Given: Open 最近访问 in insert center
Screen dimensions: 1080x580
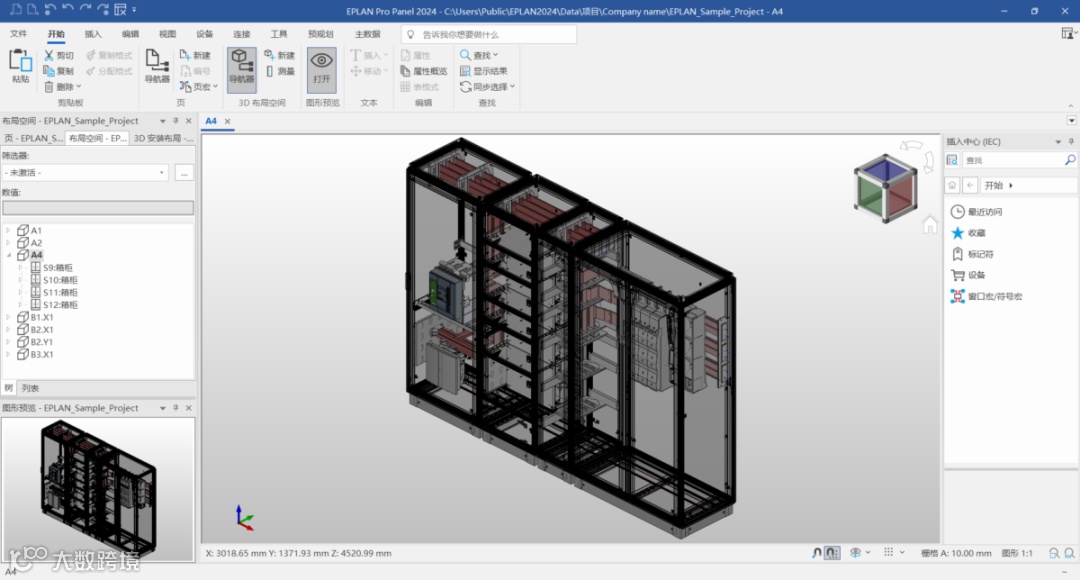Looking at the screenshot, I should click(977, 211).
